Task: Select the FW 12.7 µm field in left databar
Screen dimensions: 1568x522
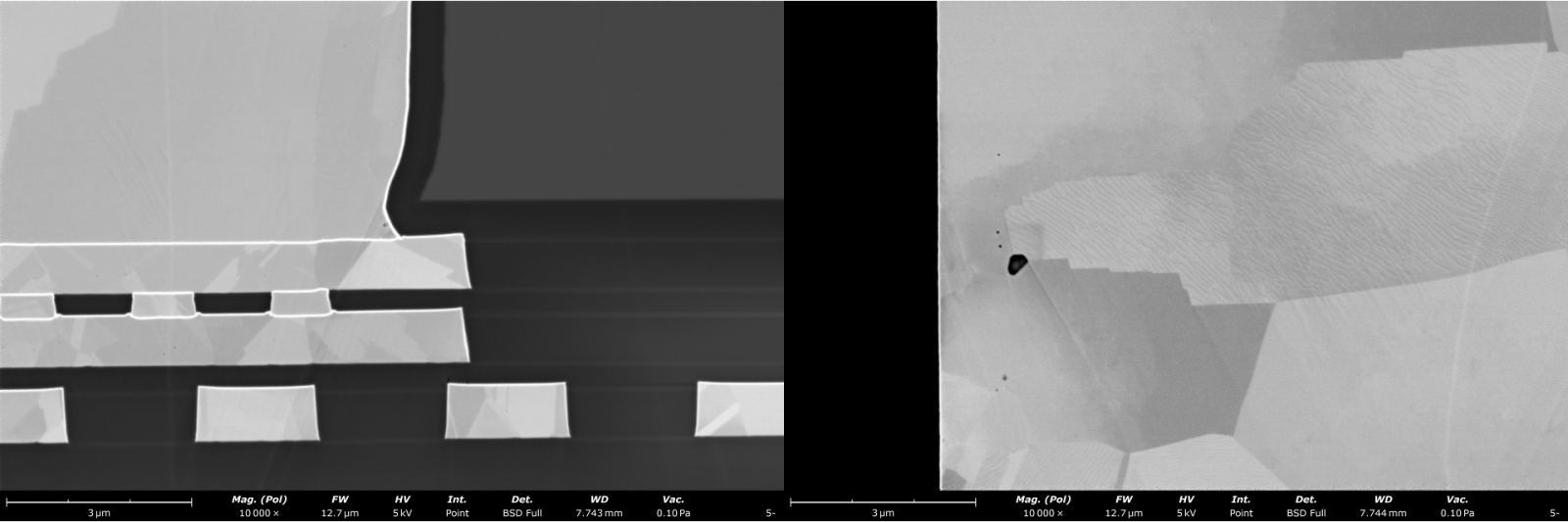Action: pyautogui.click(x=340, y=506)
